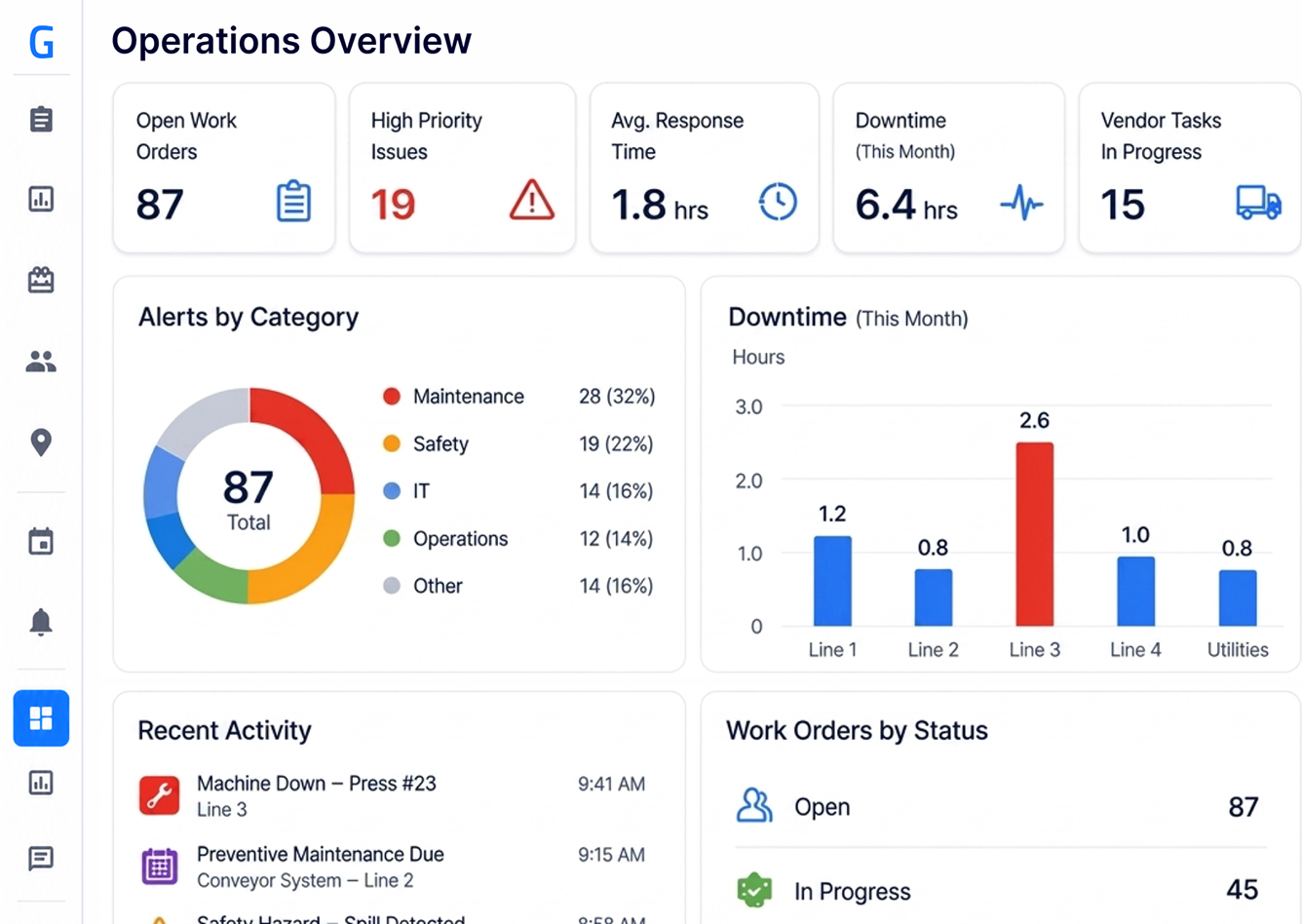Open the factory assets sidebar icon

41,280
